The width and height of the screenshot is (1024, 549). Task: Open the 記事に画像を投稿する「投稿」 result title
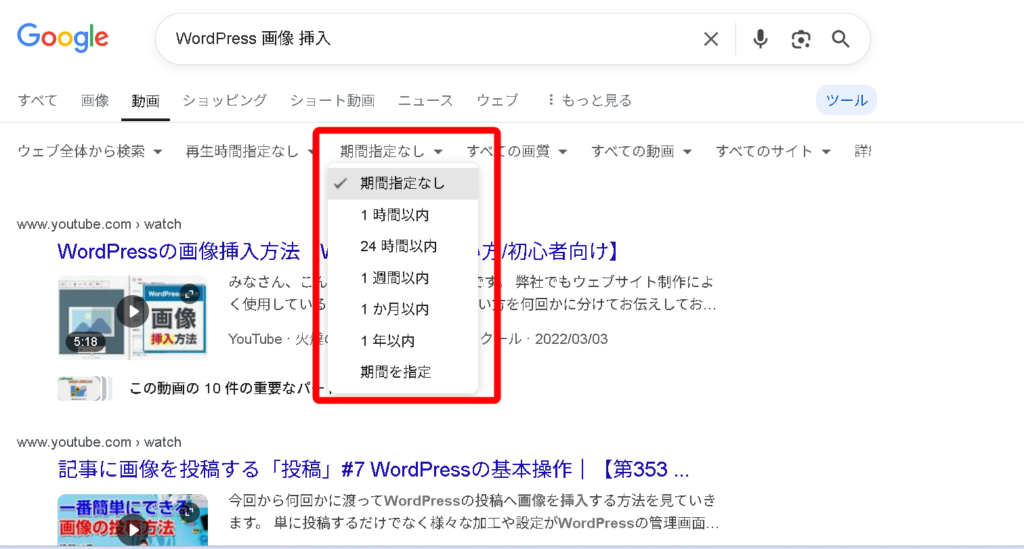click(x=373, y=469)
